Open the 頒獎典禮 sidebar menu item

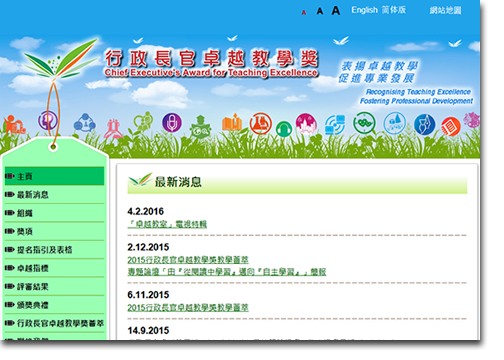point(54,305)
